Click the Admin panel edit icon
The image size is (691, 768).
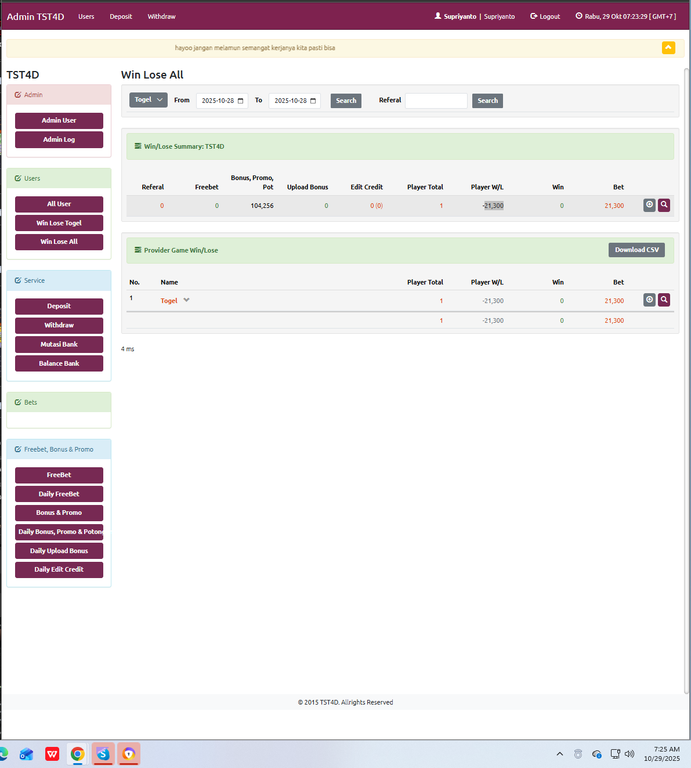click(x=18, y=95)
